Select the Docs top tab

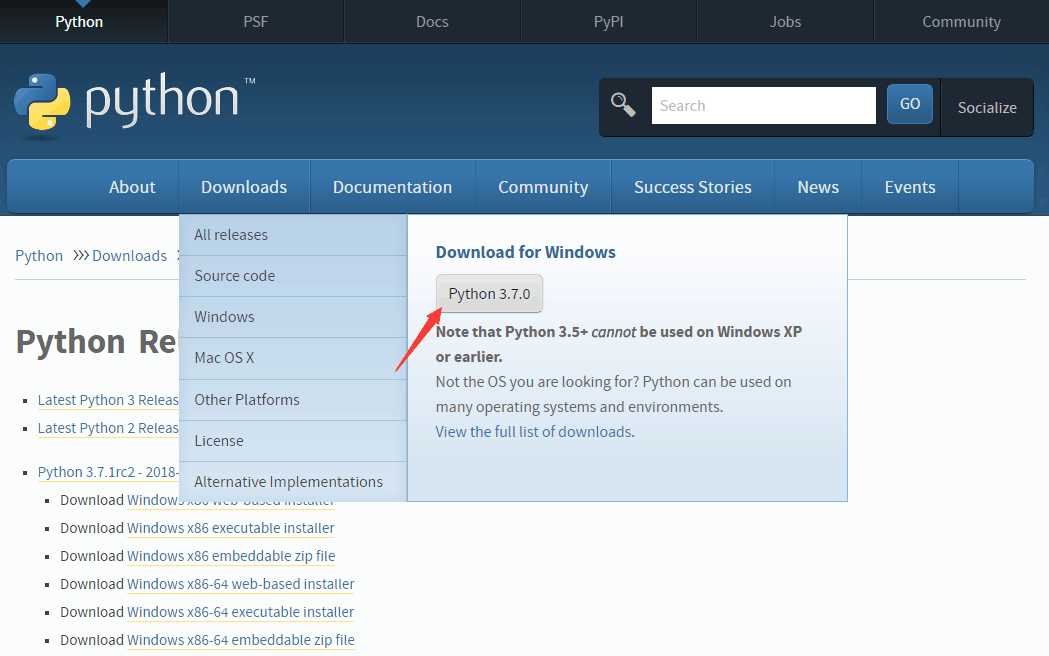[x=432, y=21]
